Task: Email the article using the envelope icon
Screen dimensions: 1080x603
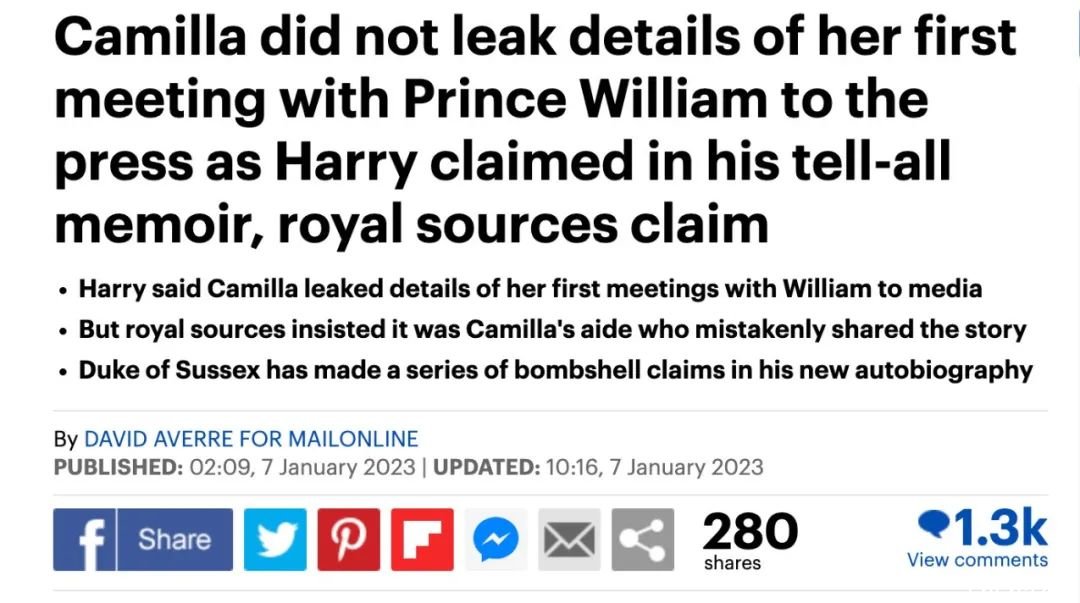Action: point(569,540)
